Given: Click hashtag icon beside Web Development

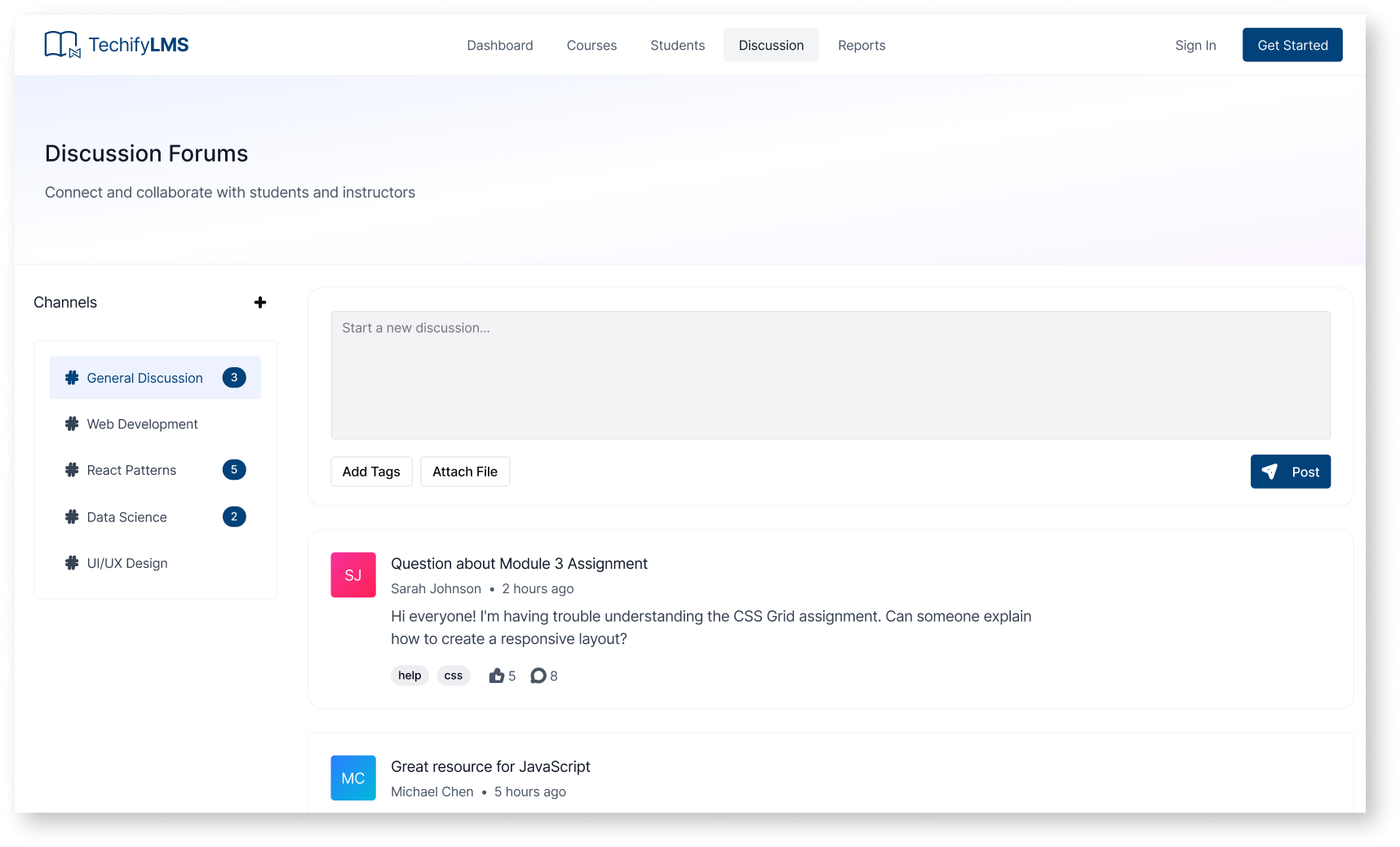Looking at the screenshot, I should [x=72, y=424].
